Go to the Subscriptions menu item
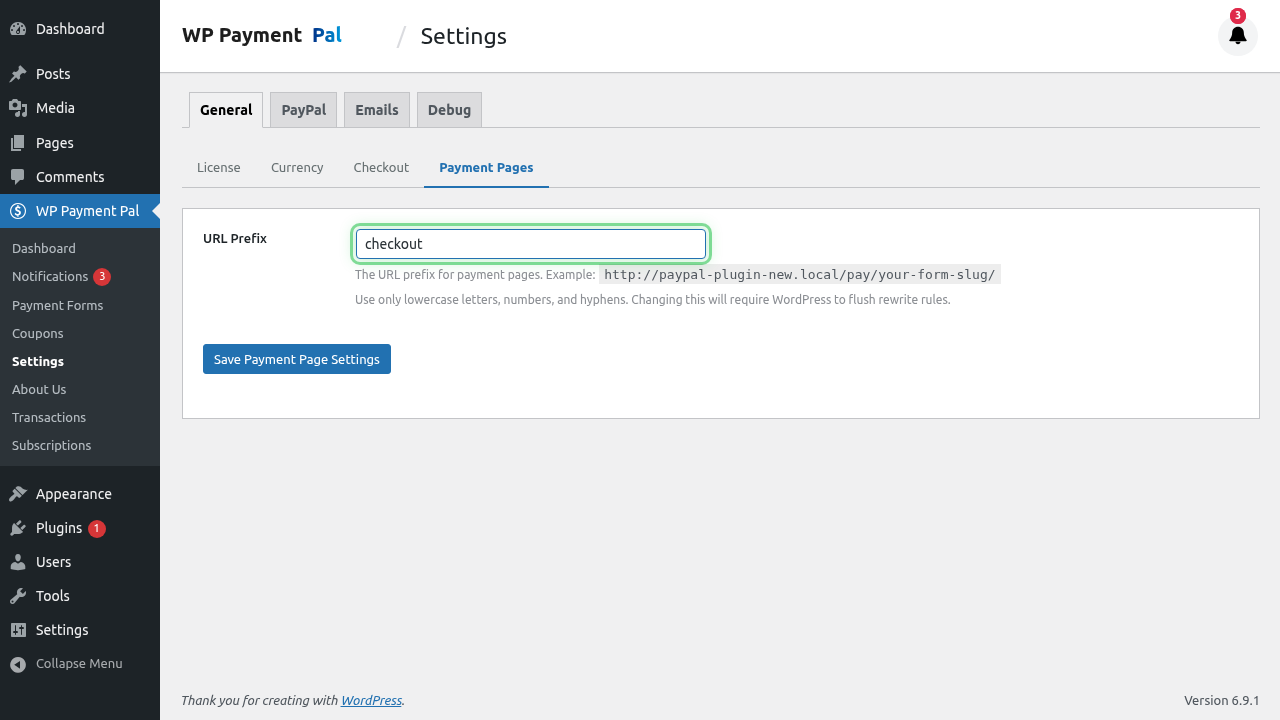Image resolution: width=1280 pixels, height=720 pixels. pos(51,445)
